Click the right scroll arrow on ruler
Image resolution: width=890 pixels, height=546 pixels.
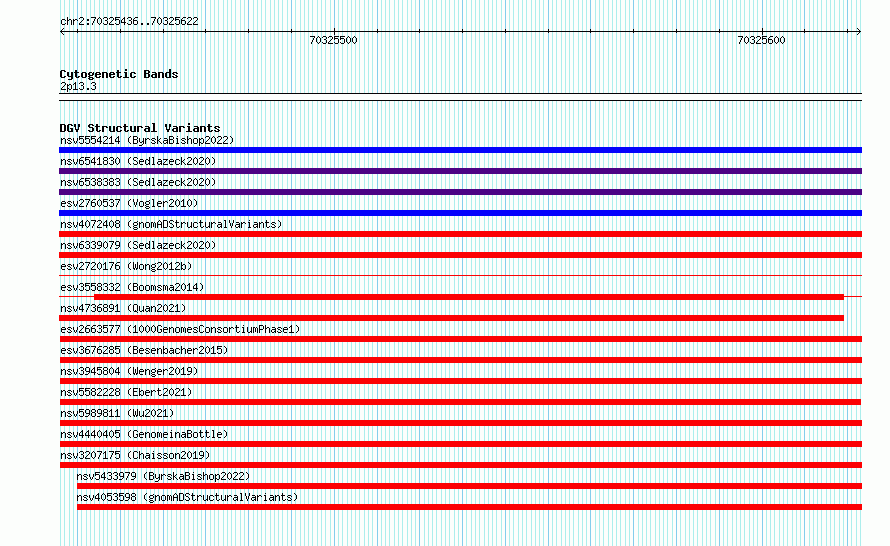(x=858, y=32)
